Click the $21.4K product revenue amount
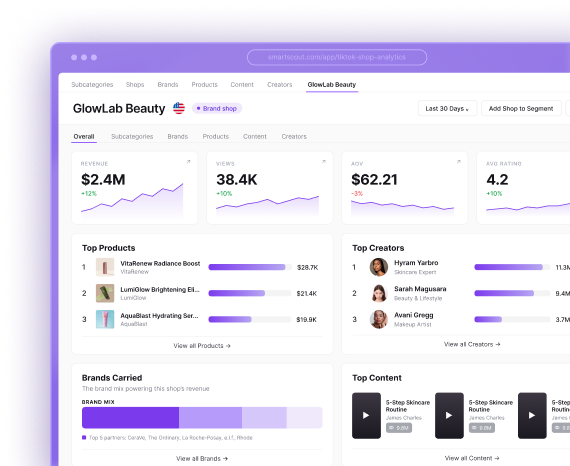The height and width of the screenshot is (466, 570). coord(307,293)
